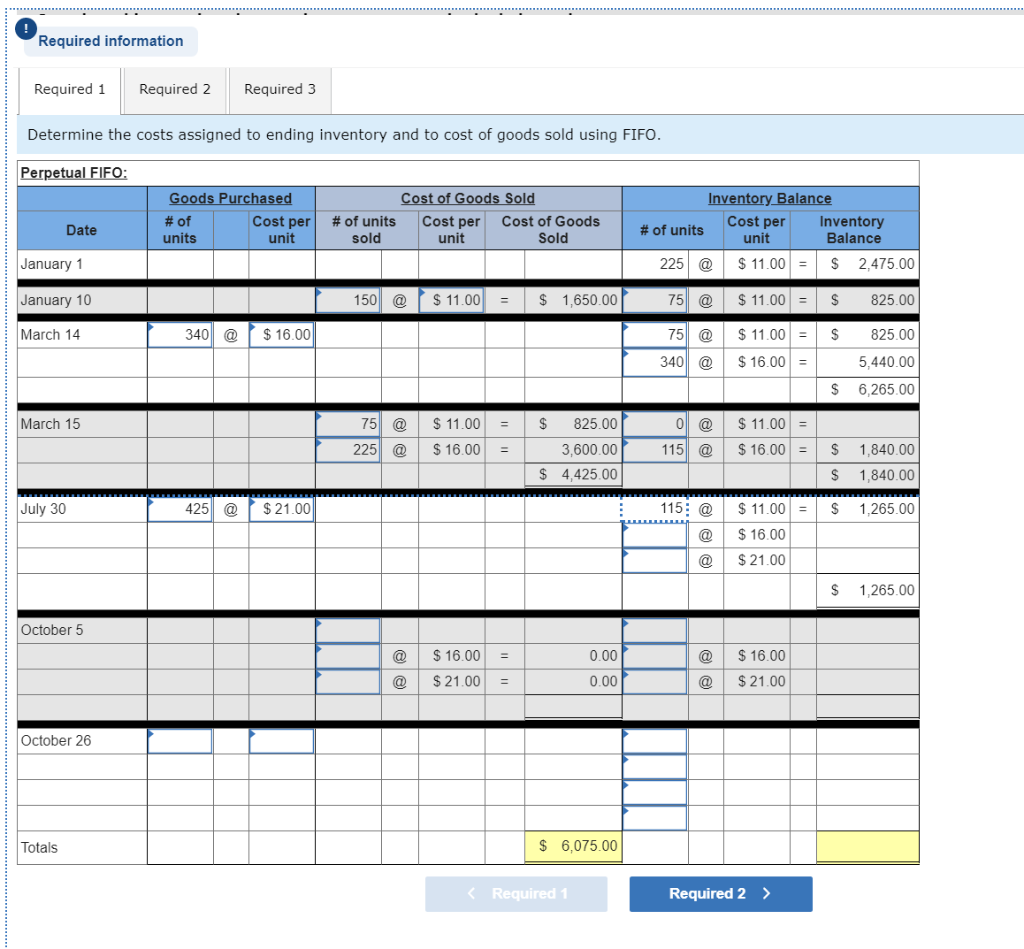Image resolution: width=1024 pixels, height=949 pixels.
Task: Focus July 30 inventory units field showing 115
Action: (654, 509)
